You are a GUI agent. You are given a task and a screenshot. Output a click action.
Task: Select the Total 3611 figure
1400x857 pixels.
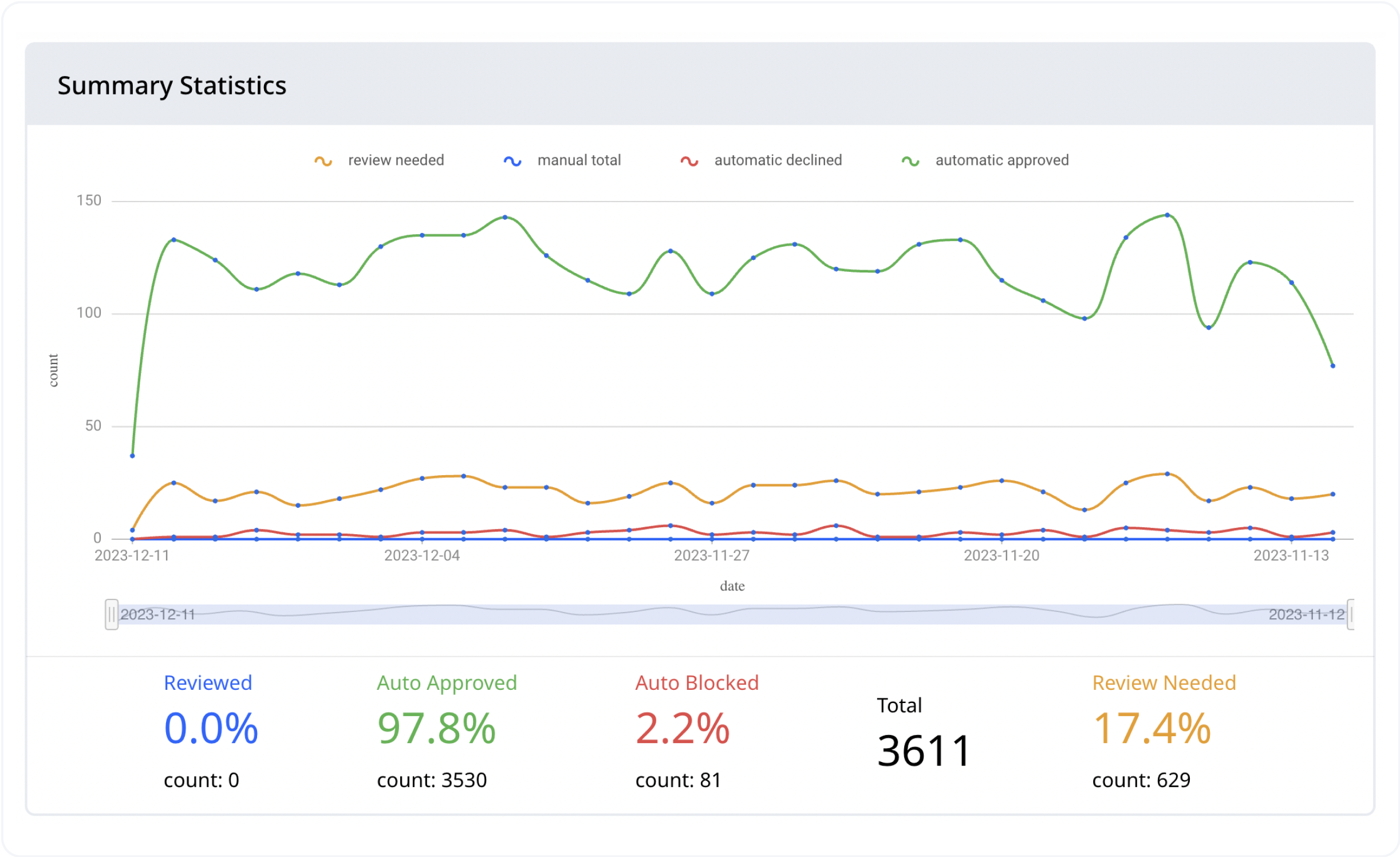pyautogui.click(x=924, y=751)
